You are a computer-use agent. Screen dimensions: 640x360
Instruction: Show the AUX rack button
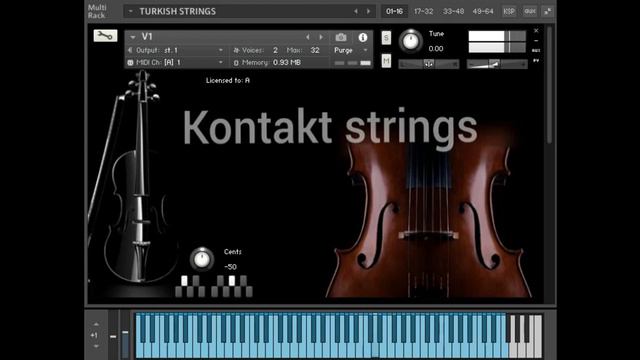pos(530,11)
